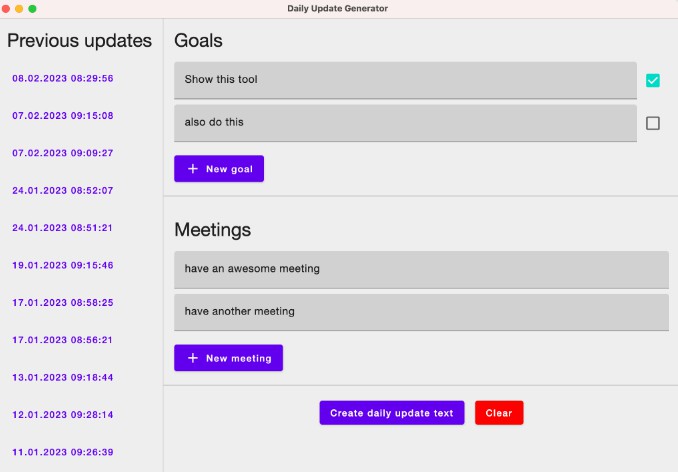The width and height of the screenshot is (678, 472).
Task: Open update from 08.02.2023 08:29:56
Action: 63,78
